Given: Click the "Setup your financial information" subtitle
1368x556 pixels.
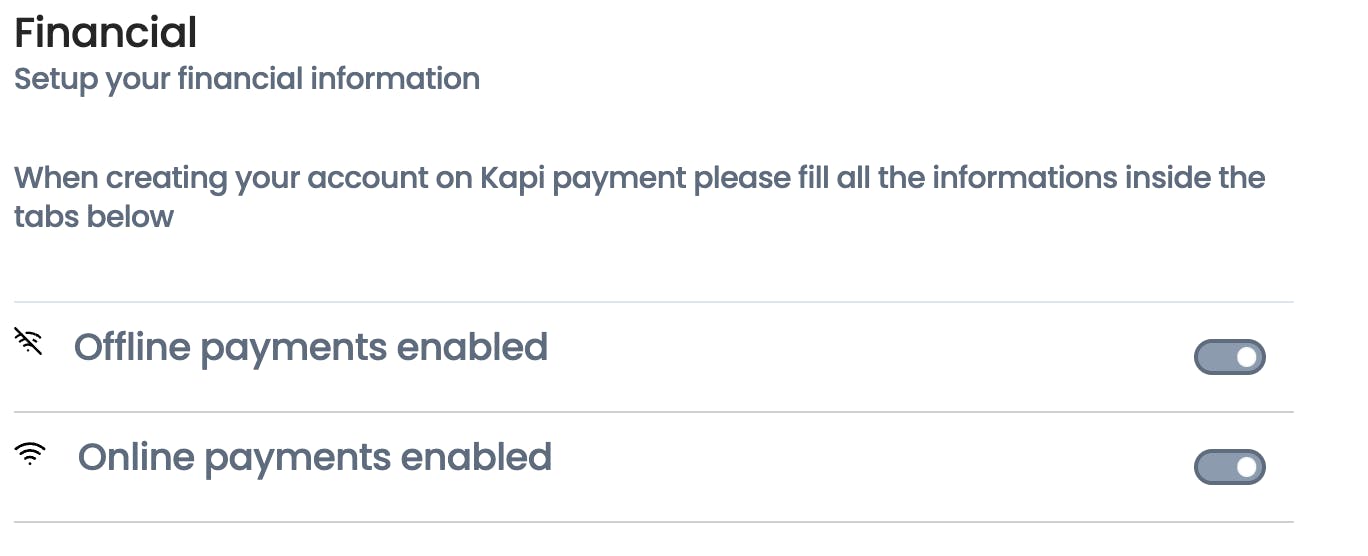Looking at the screenshot, I should [x=247, y=79].
